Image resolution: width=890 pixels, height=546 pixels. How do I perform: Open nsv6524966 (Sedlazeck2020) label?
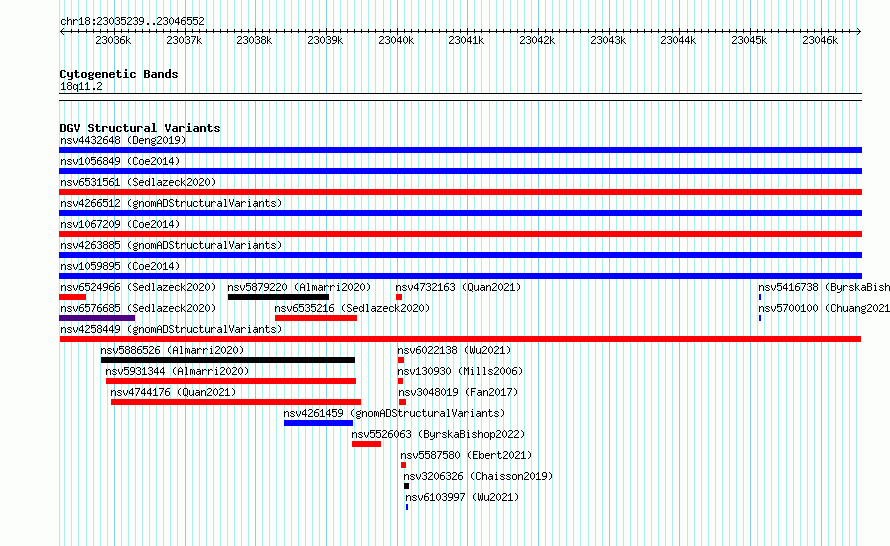click(138, 287)
